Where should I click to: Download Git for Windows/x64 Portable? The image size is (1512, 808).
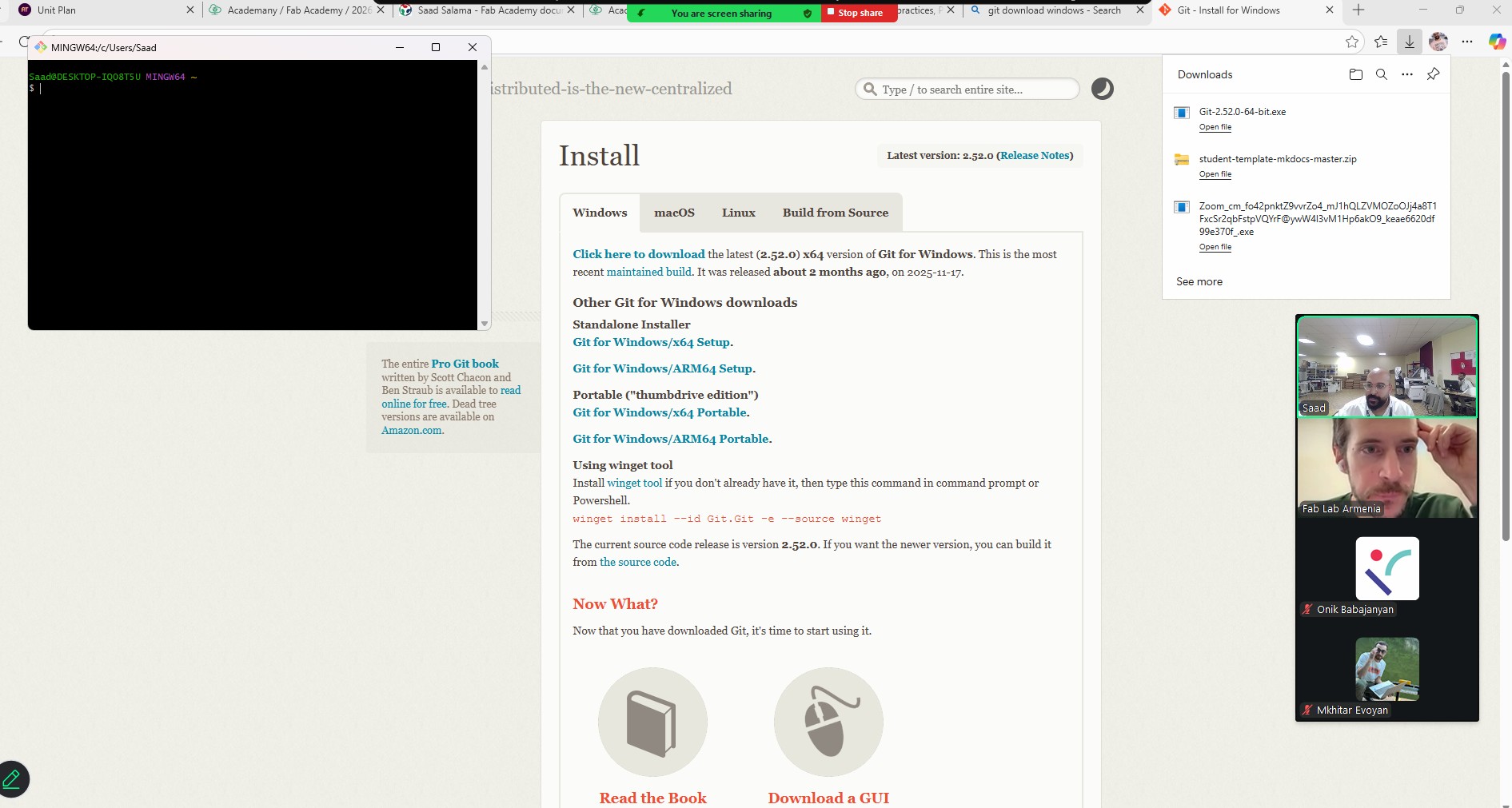click(660, 412)
